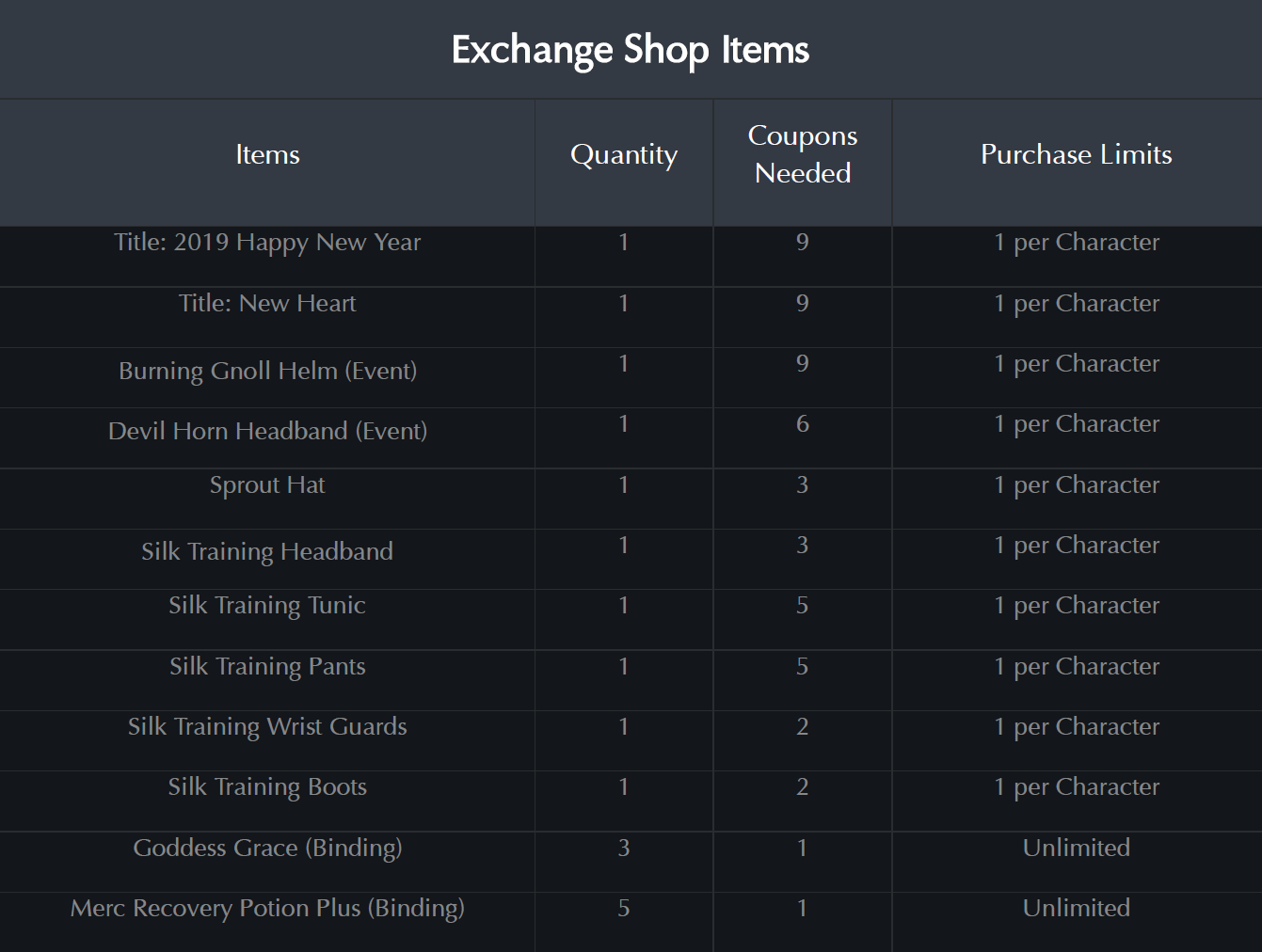
Task: Select 'Silk Training Wrist Guards' item
Action: 267,726
